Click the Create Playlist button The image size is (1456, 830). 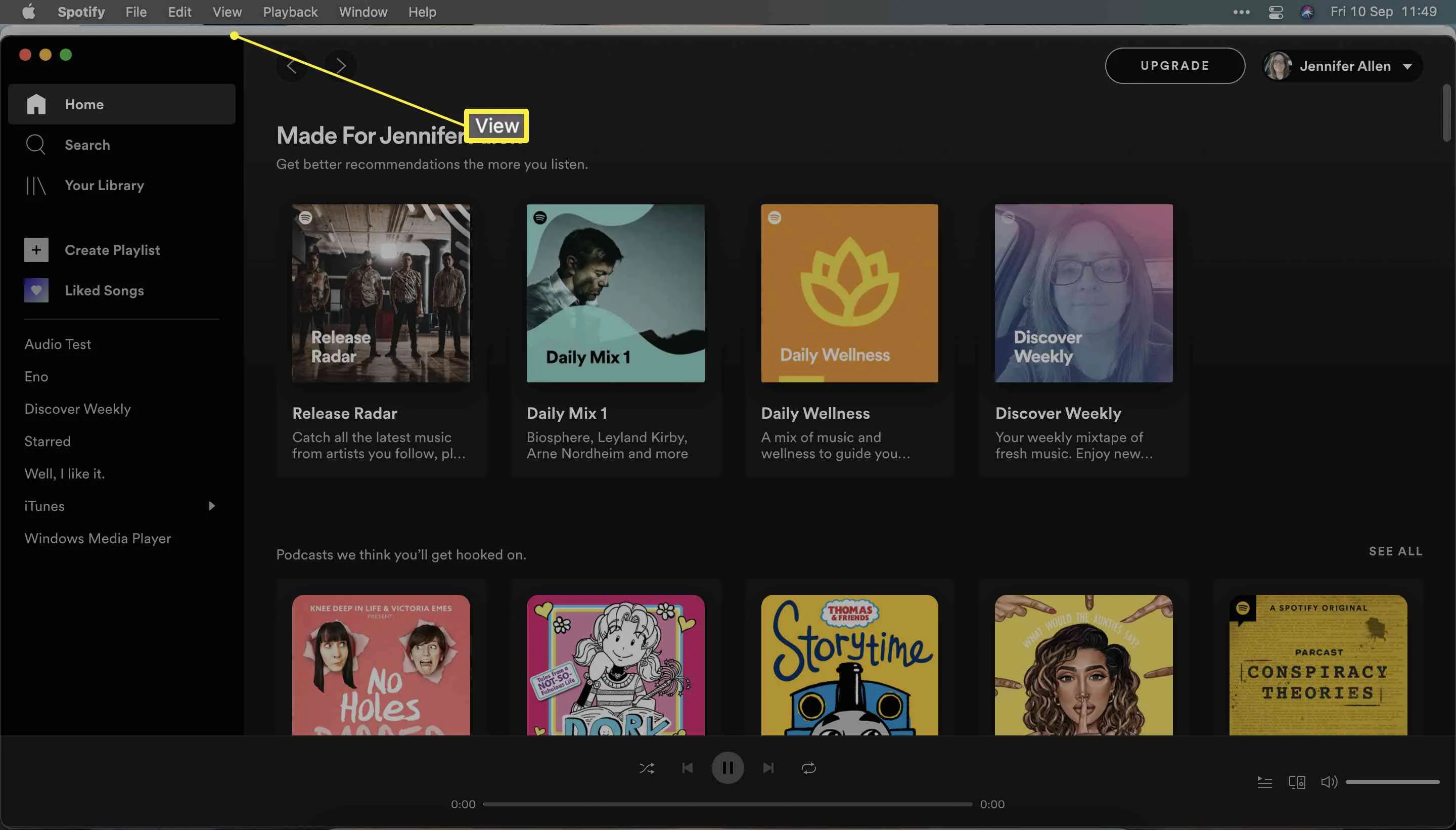(112, 249)
